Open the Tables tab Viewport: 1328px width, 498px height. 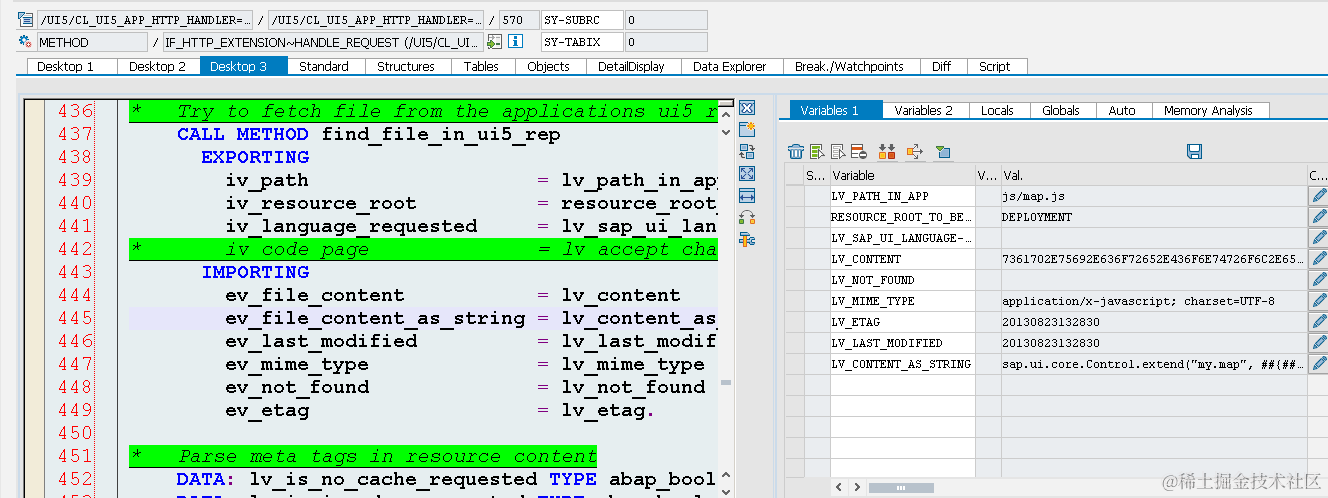click(x=481, y=66)
